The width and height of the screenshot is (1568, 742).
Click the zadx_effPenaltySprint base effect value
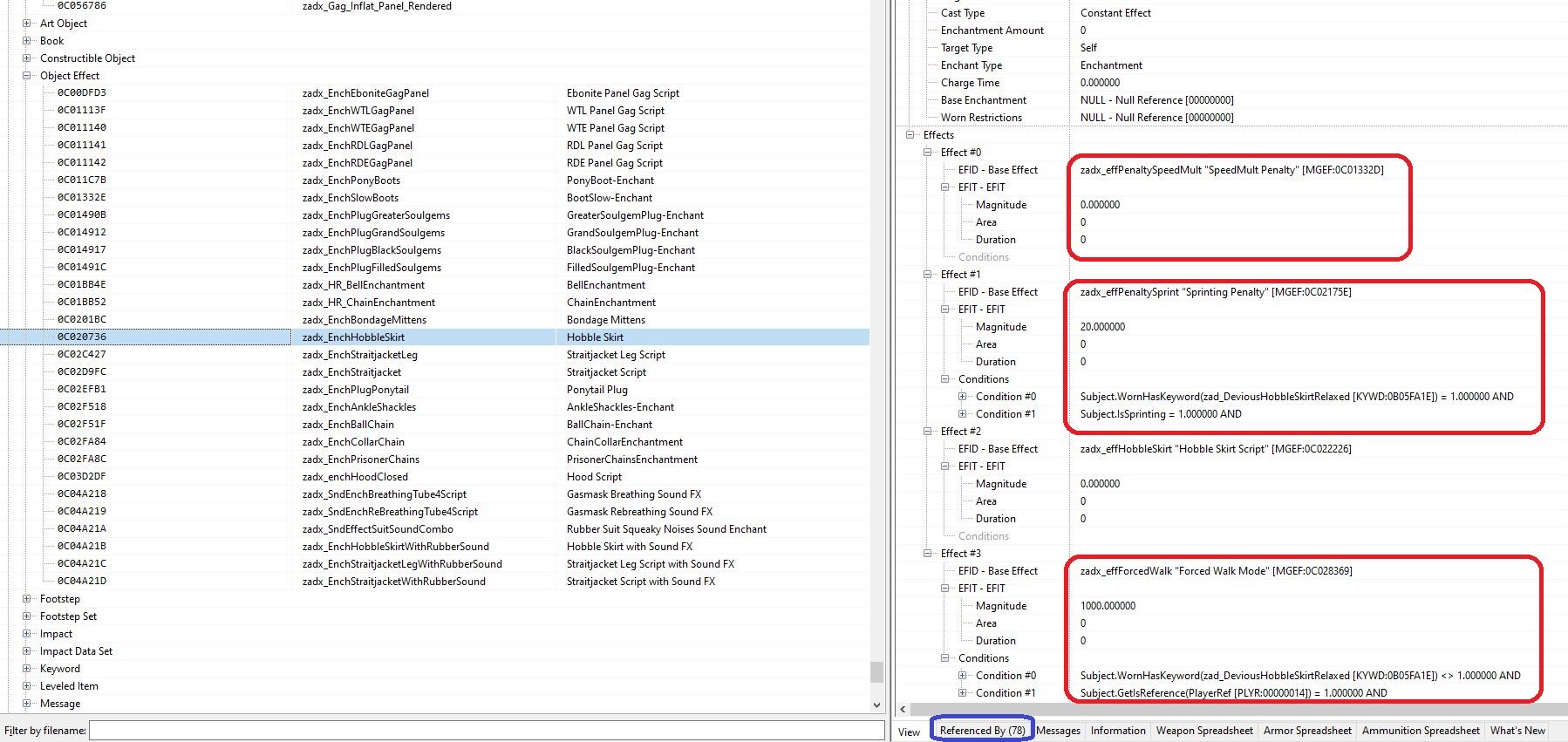coord(1216,292)
